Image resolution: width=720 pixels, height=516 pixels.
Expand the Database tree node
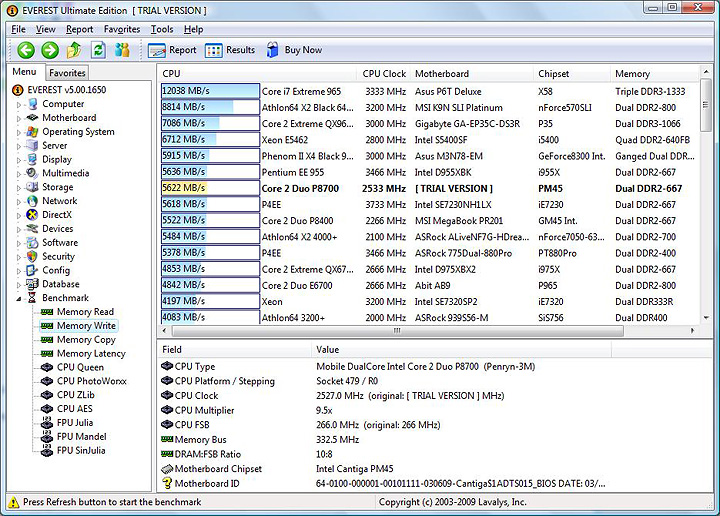[x=19, y=285]
